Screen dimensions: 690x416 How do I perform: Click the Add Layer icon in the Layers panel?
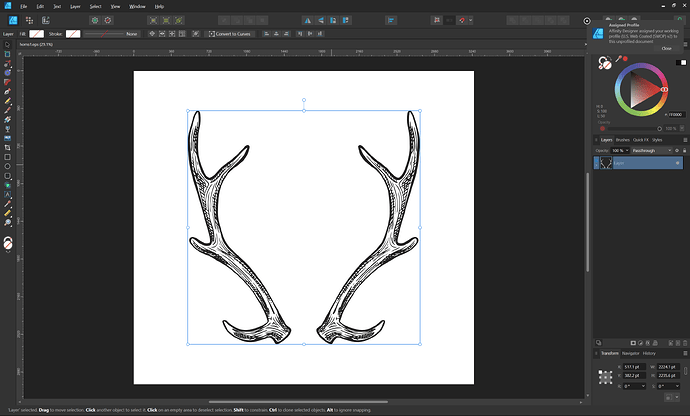671,343
